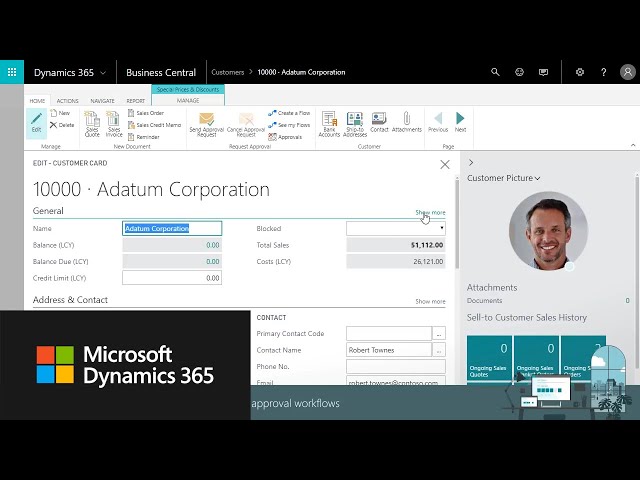Switch to the Navigate ribbon tab
The height and width of the screenshot is (480, 640).
(x=102, y=101)
